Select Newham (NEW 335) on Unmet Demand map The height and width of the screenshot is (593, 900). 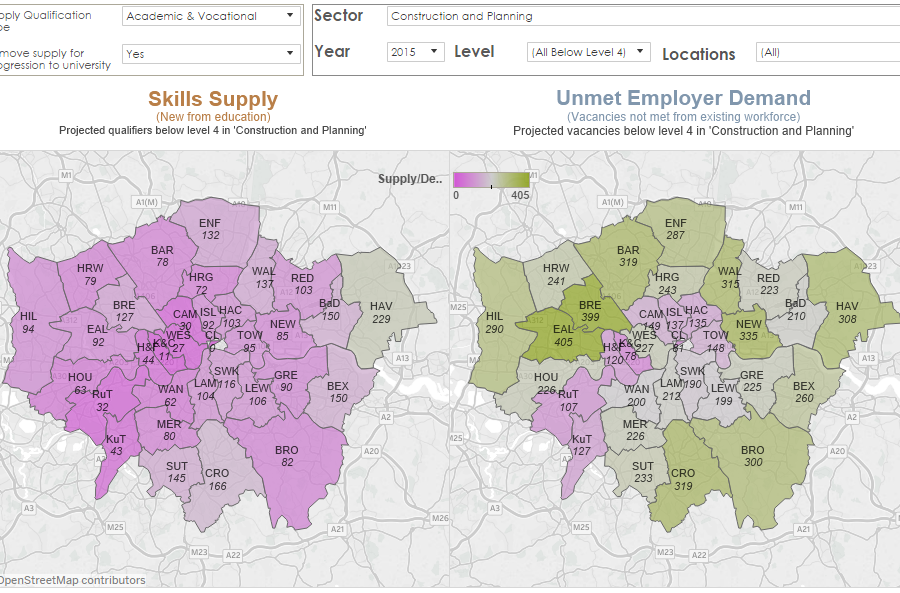749,330
